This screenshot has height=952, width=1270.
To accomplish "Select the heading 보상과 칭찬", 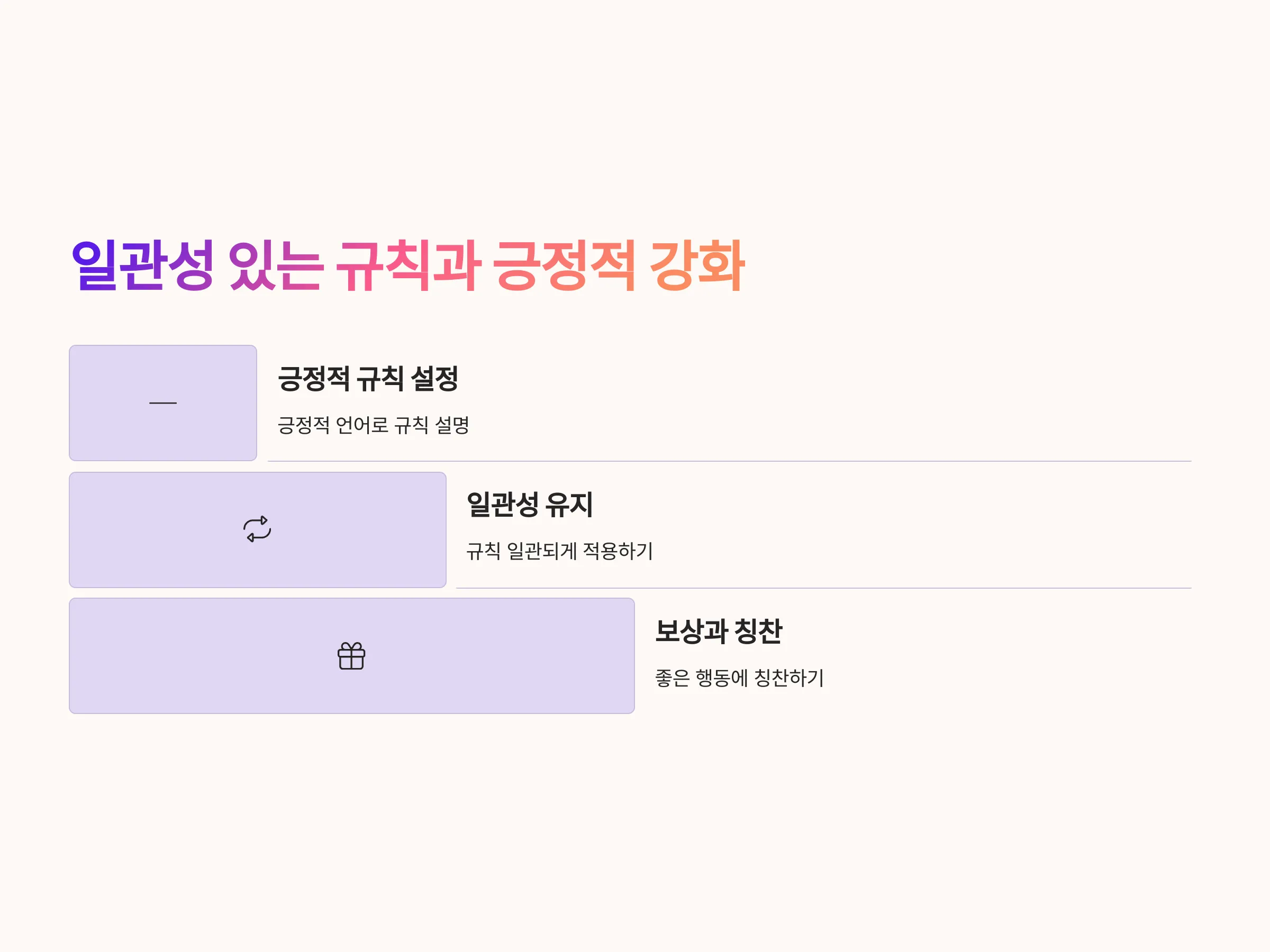I will 719,631.
